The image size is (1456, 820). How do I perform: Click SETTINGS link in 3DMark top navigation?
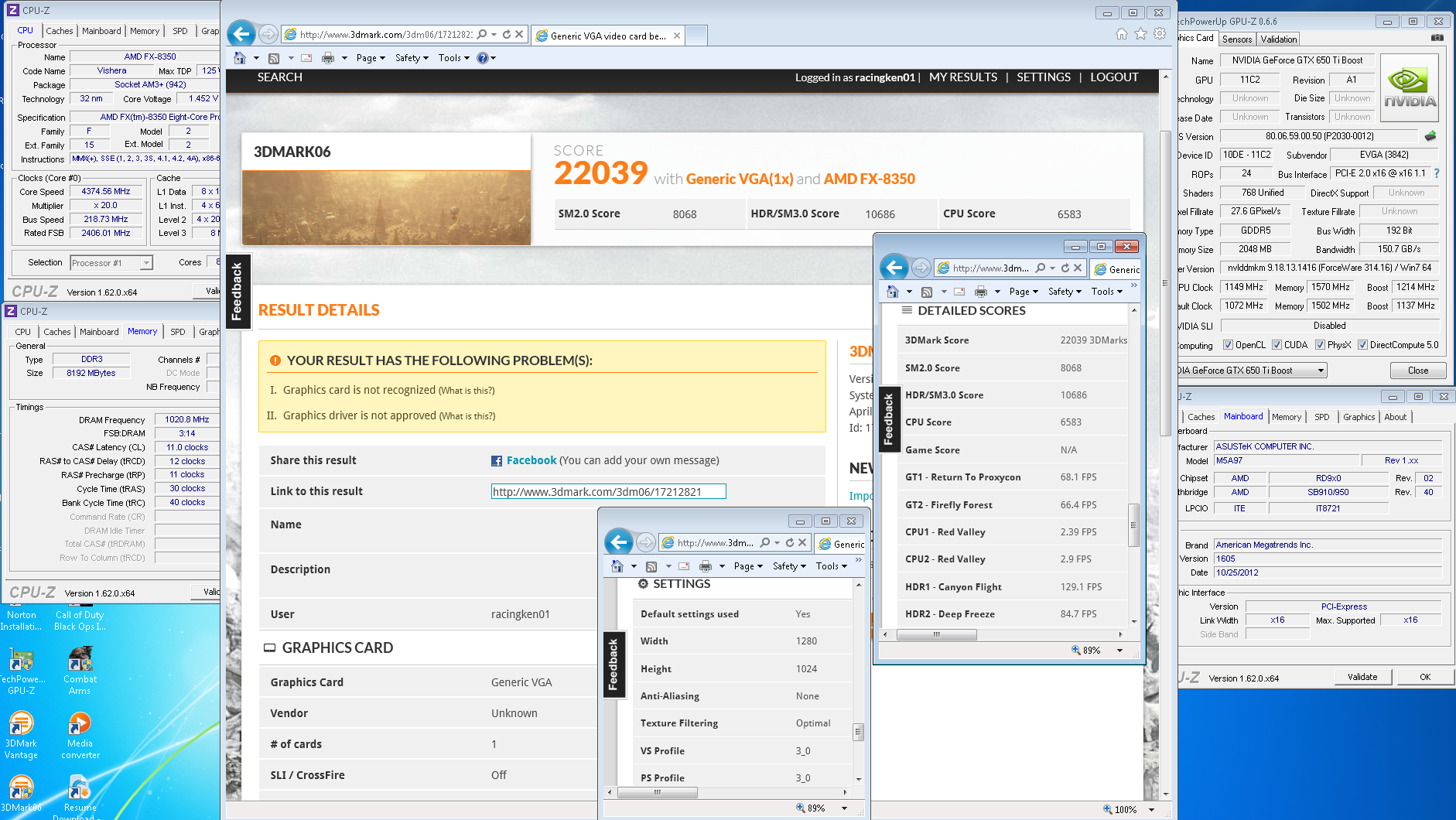point(1044,77)
